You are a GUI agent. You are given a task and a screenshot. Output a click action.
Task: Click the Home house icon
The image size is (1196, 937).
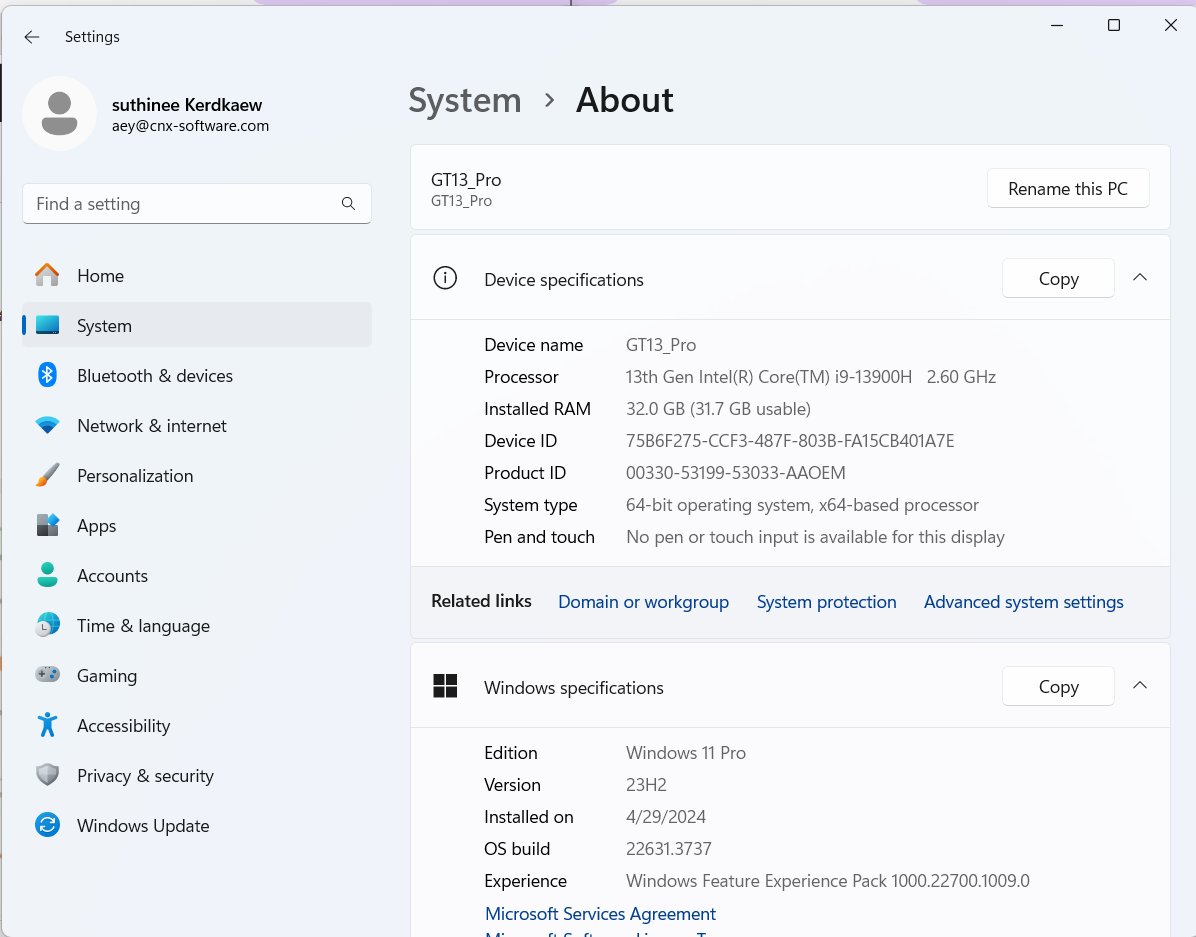[47, 275]
